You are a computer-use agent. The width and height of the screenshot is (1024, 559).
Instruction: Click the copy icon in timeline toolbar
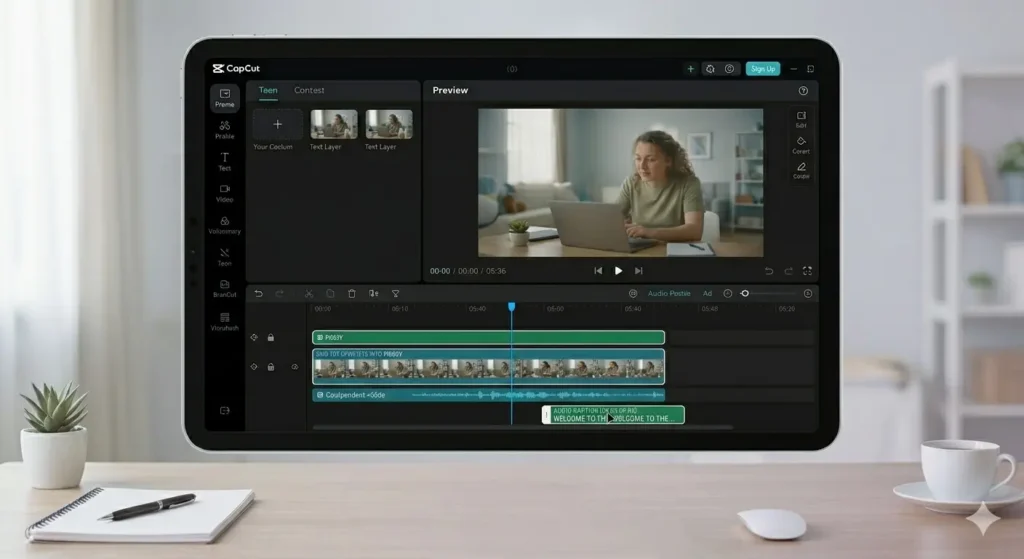330,294
